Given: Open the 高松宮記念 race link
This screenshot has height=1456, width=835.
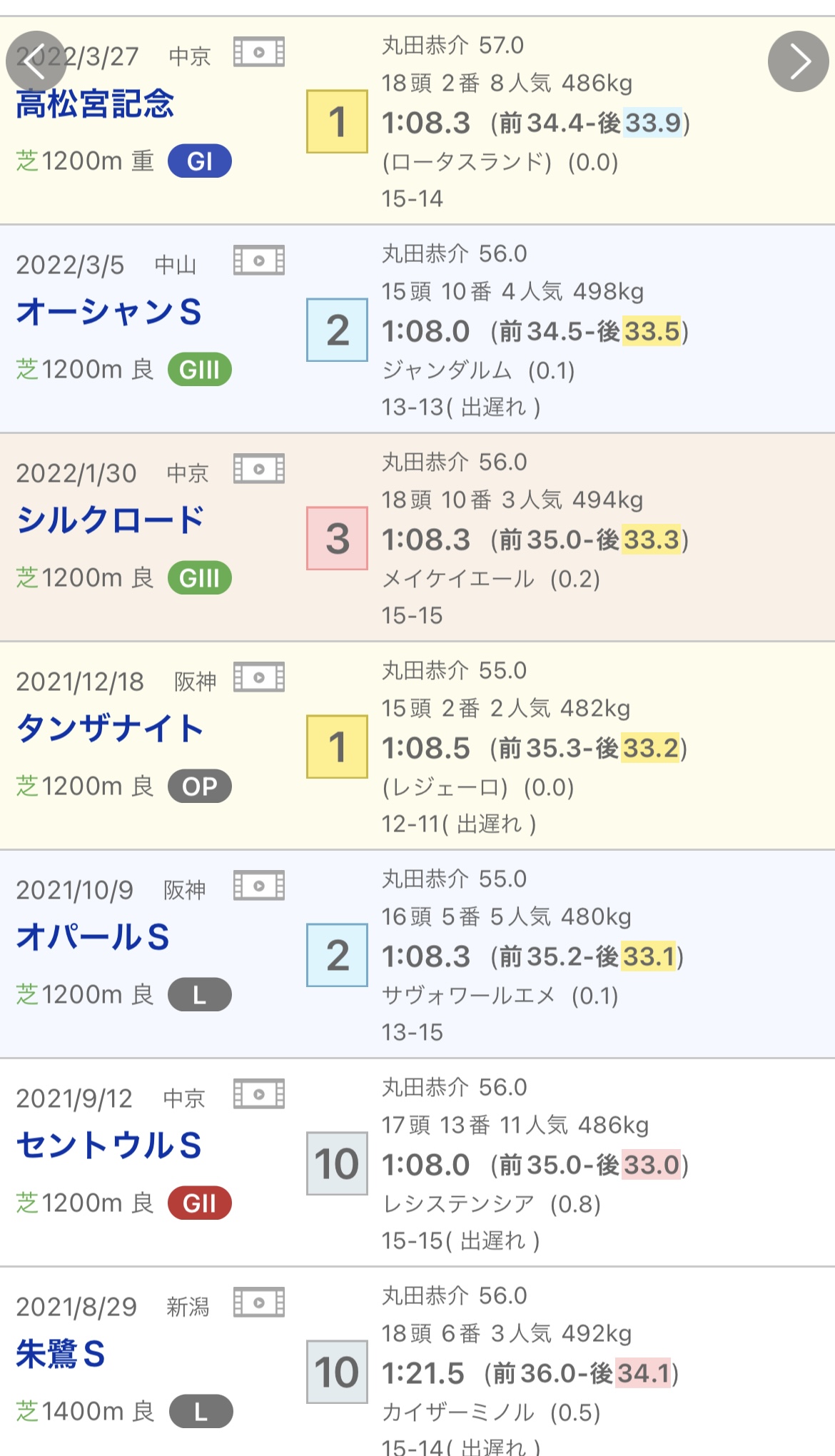Looking at the screenshot, I should (95, 104).
